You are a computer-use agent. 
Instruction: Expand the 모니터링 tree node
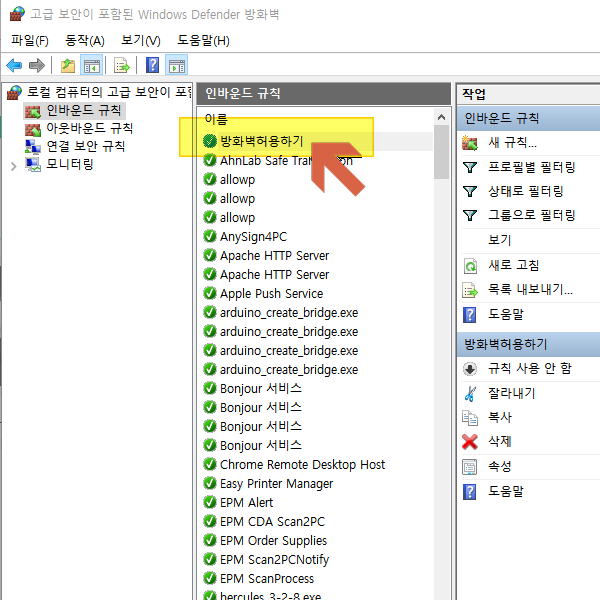[x=13, y=166]
